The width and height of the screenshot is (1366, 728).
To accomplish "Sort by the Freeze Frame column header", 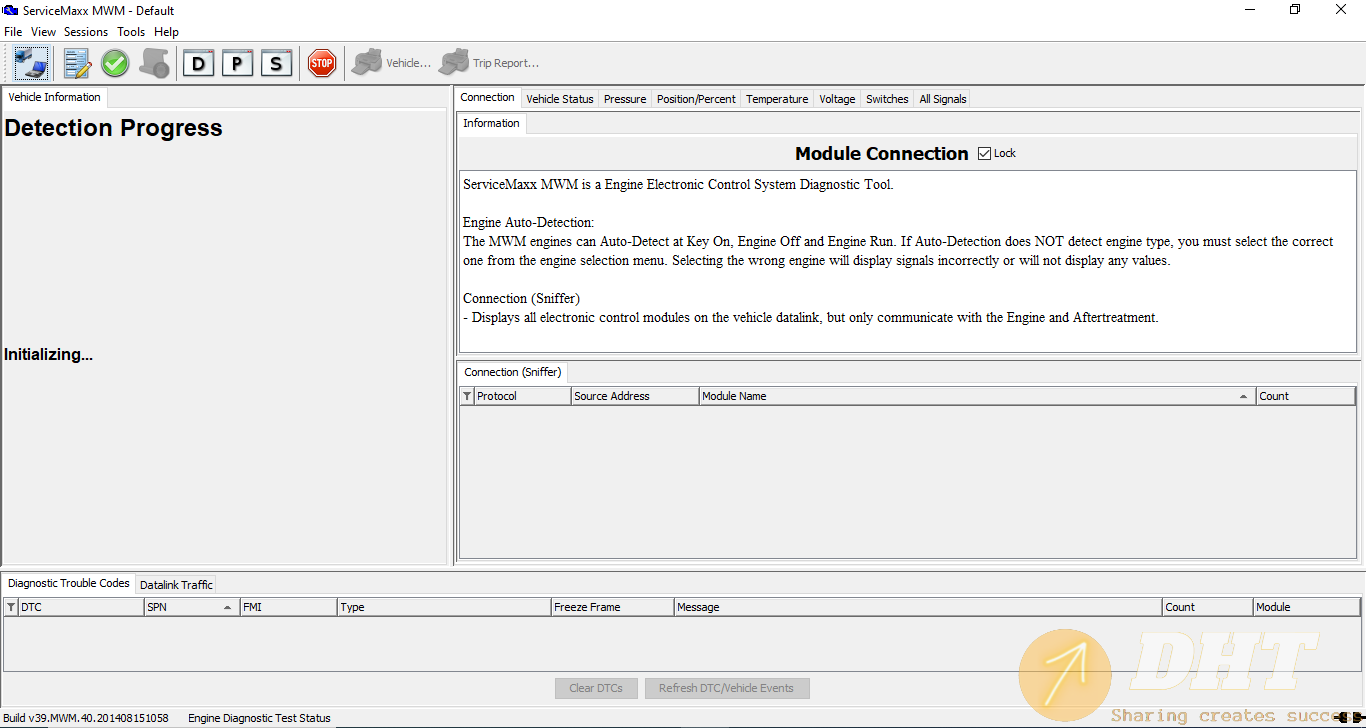I will coord(613,607).
